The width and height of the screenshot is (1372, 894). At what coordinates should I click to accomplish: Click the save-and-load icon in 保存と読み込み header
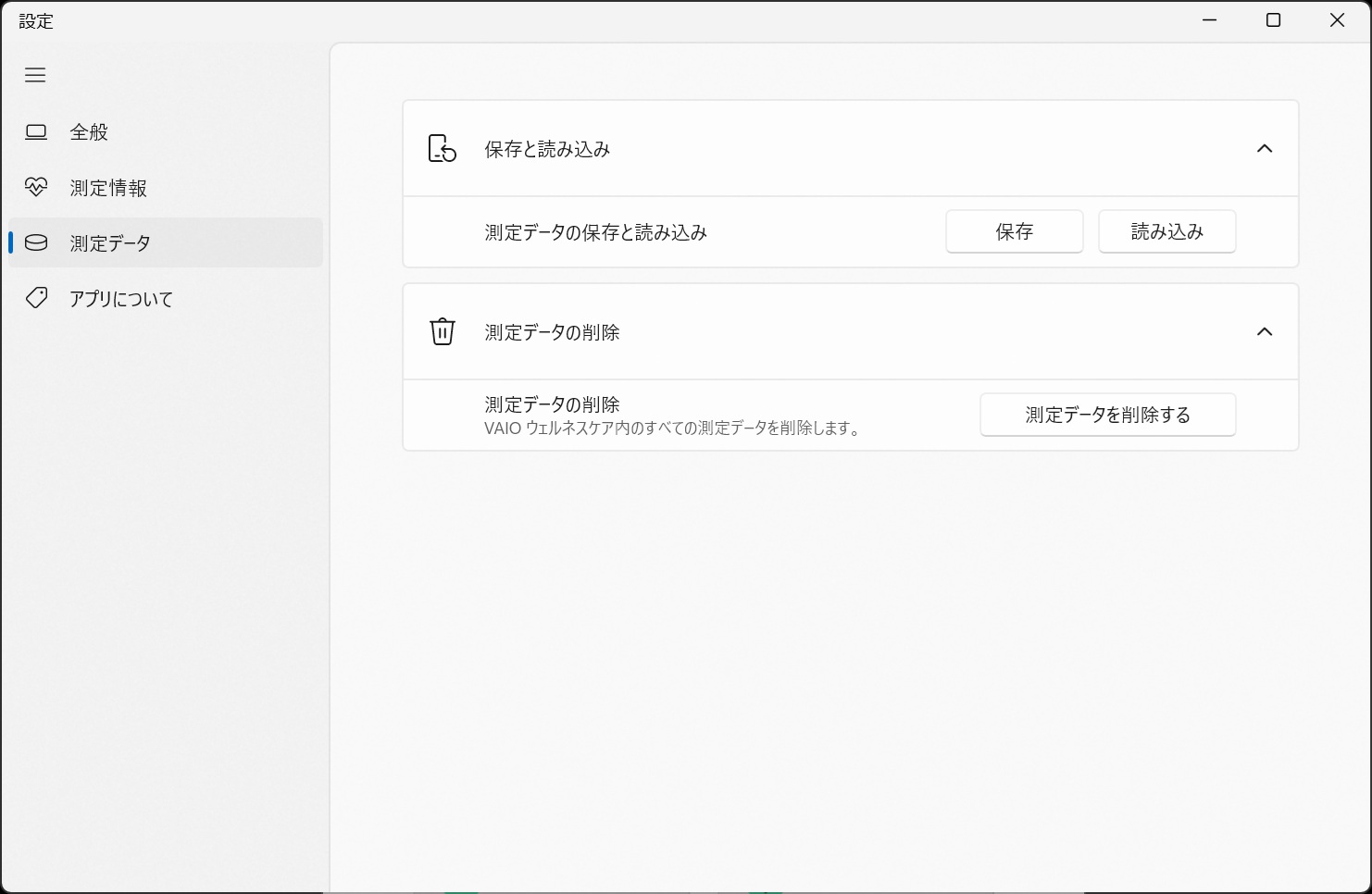coord(443,148)
